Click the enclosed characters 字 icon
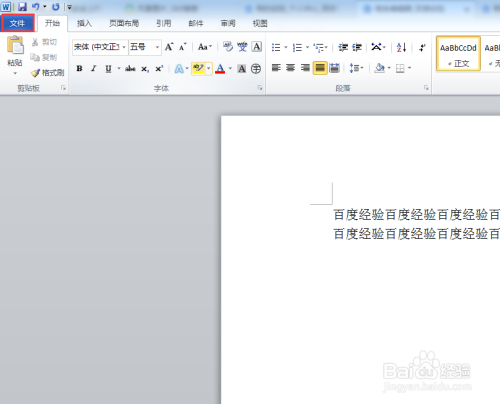The image size is (500, 404). [x=256, y=69]
